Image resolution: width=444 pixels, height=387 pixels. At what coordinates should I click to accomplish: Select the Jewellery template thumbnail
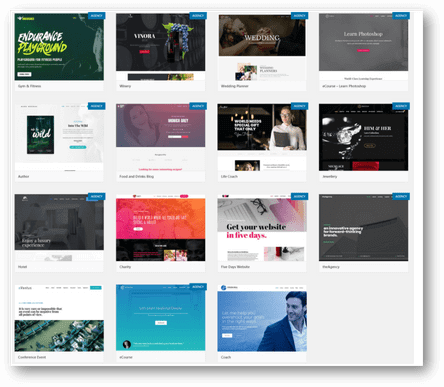363,137
